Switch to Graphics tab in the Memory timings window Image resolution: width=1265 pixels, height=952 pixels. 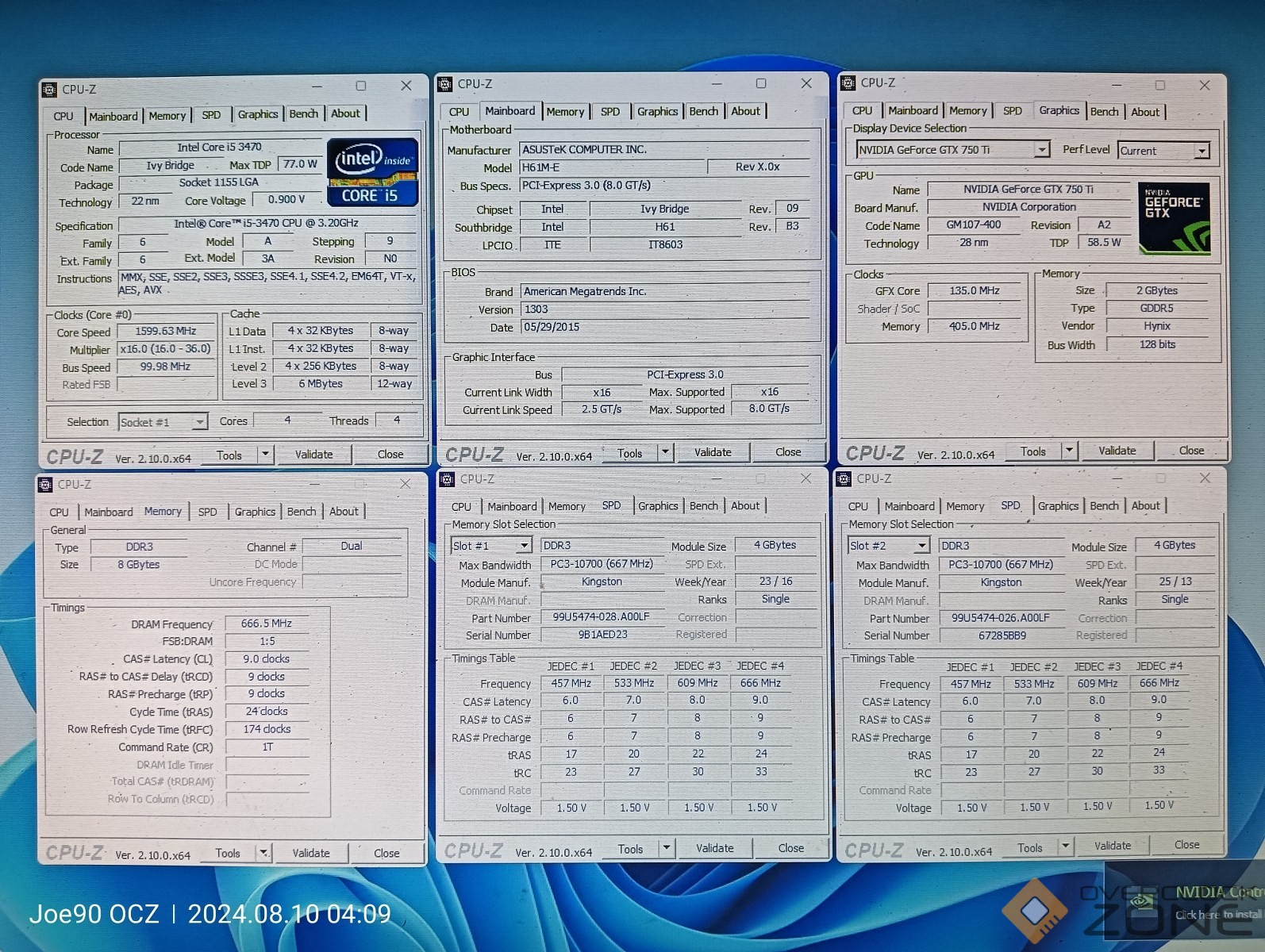coord(255,512)
